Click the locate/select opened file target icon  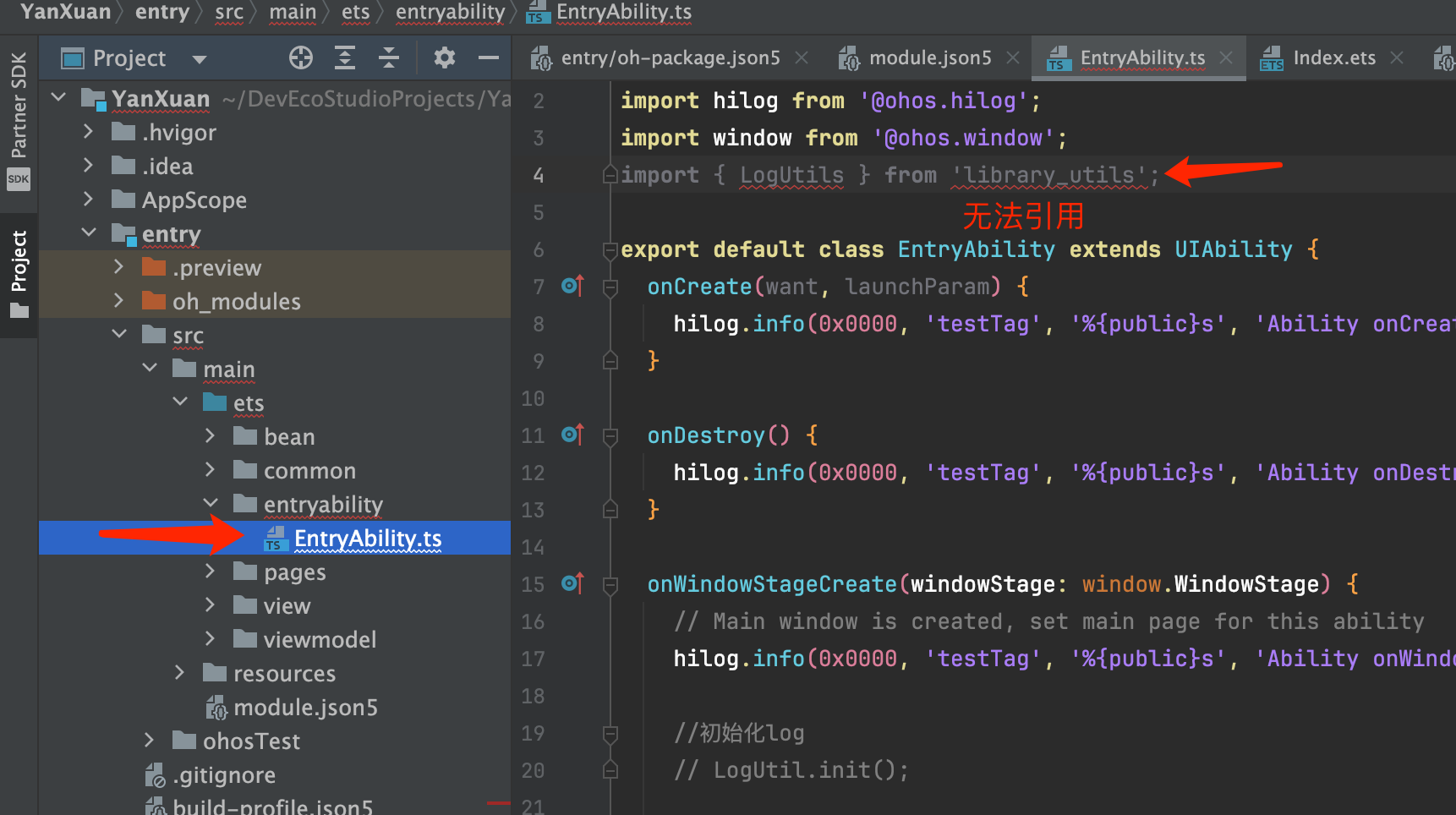click(x=301, y=57)
